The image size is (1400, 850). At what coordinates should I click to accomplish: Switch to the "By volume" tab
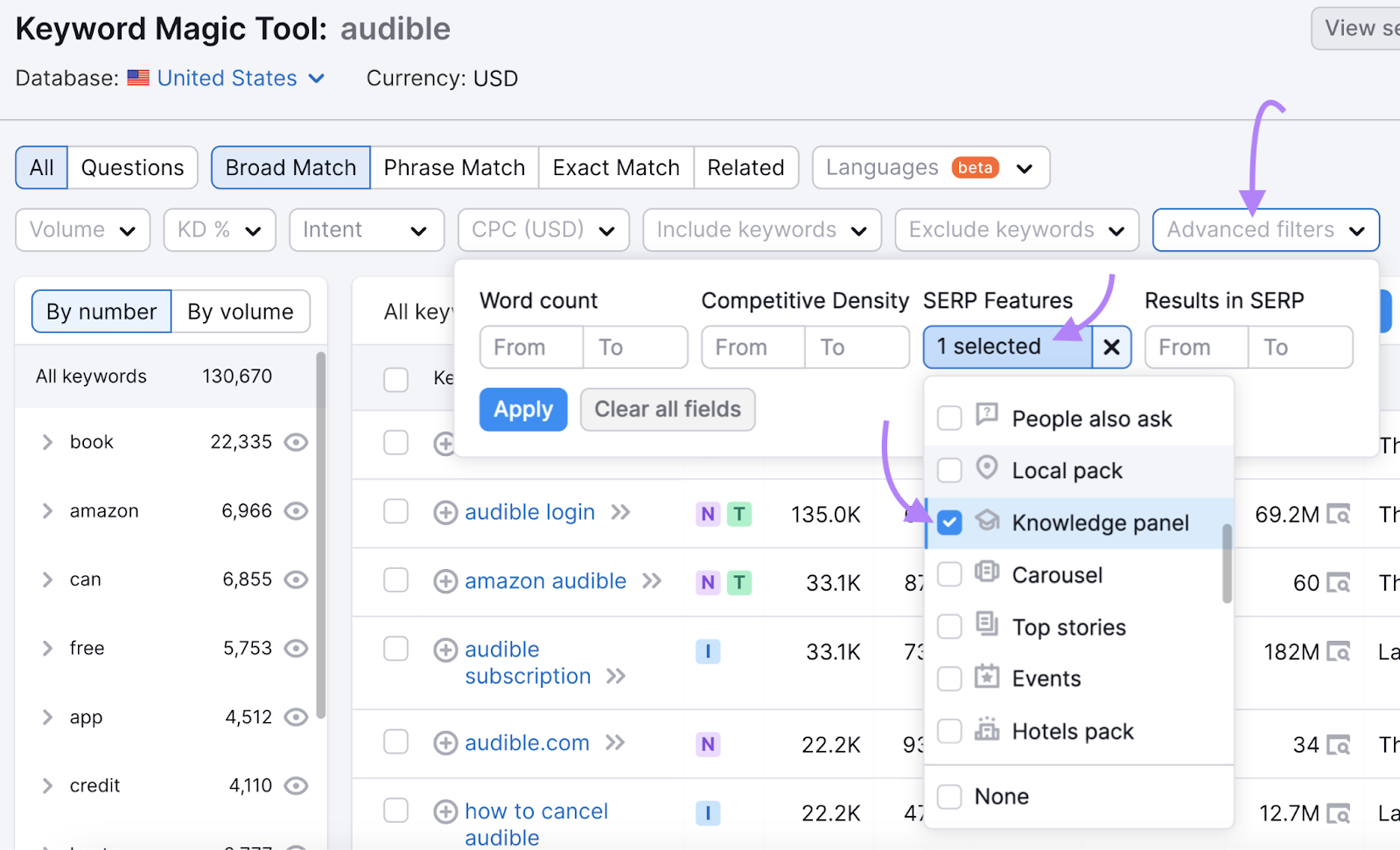coord(240,311)
